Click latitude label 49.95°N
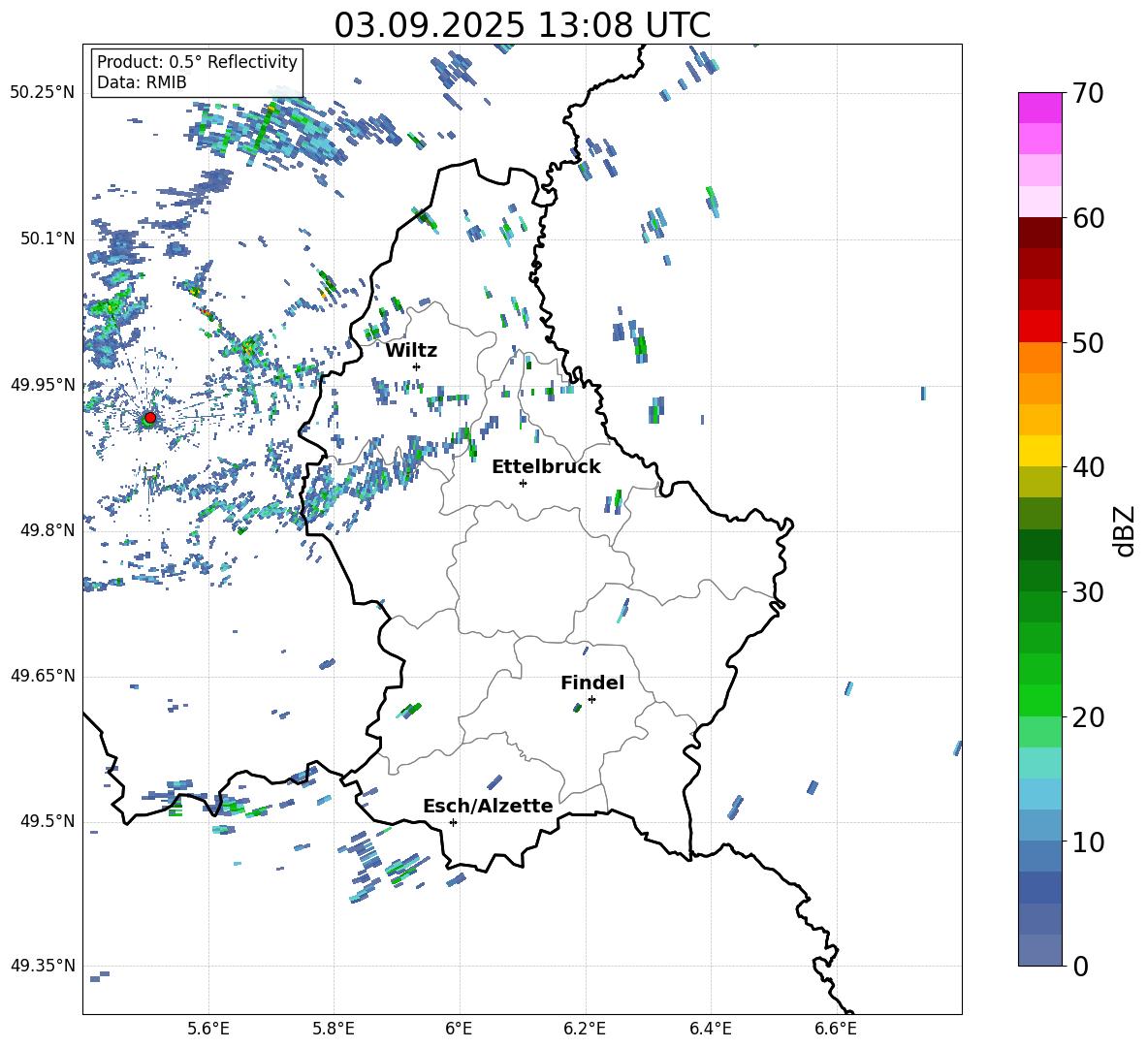This screenshot has height=1048, width=1148. pyautogui.click(x=43, y=384)
